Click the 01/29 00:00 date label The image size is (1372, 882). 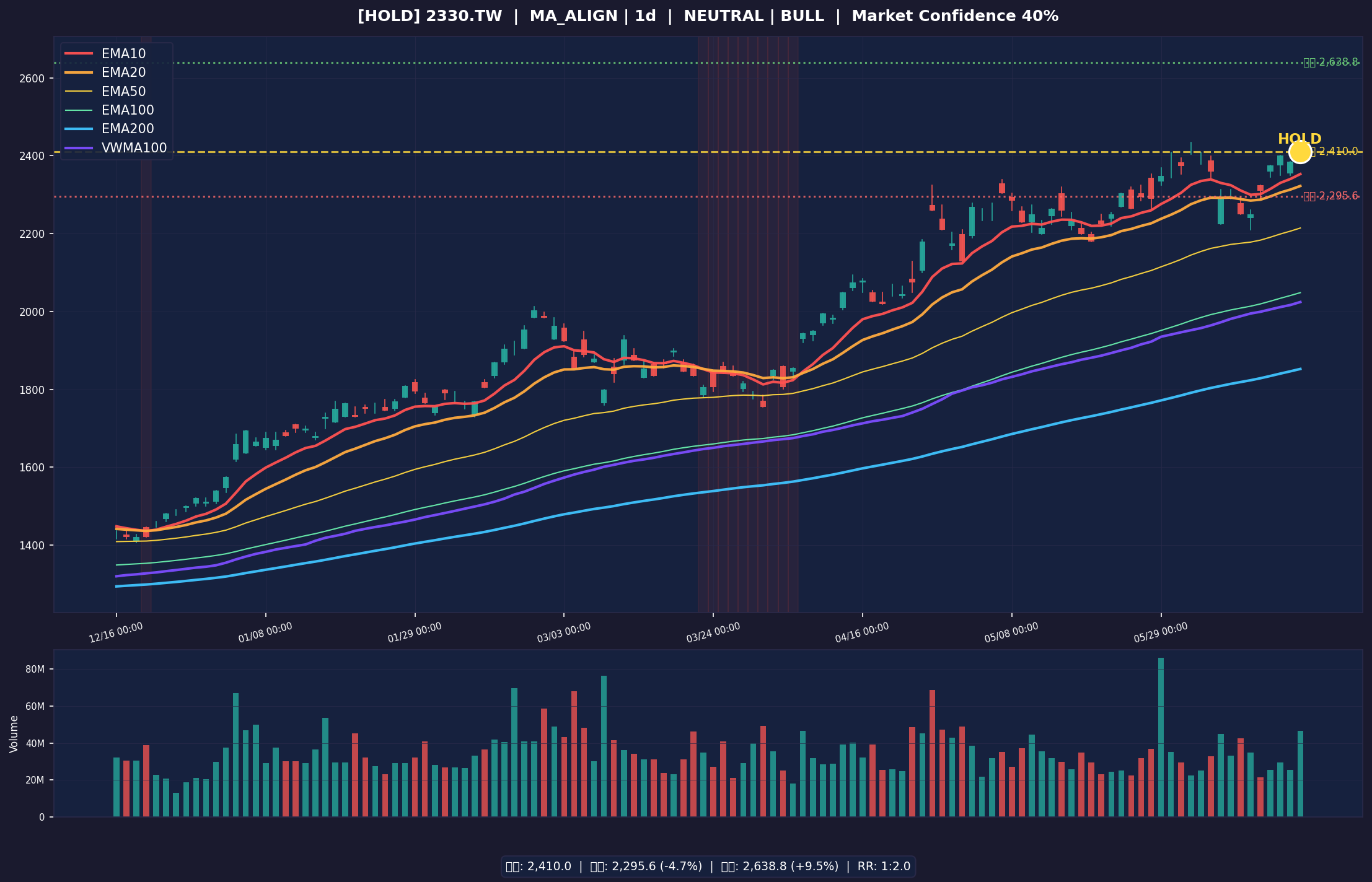click(415, 633)
